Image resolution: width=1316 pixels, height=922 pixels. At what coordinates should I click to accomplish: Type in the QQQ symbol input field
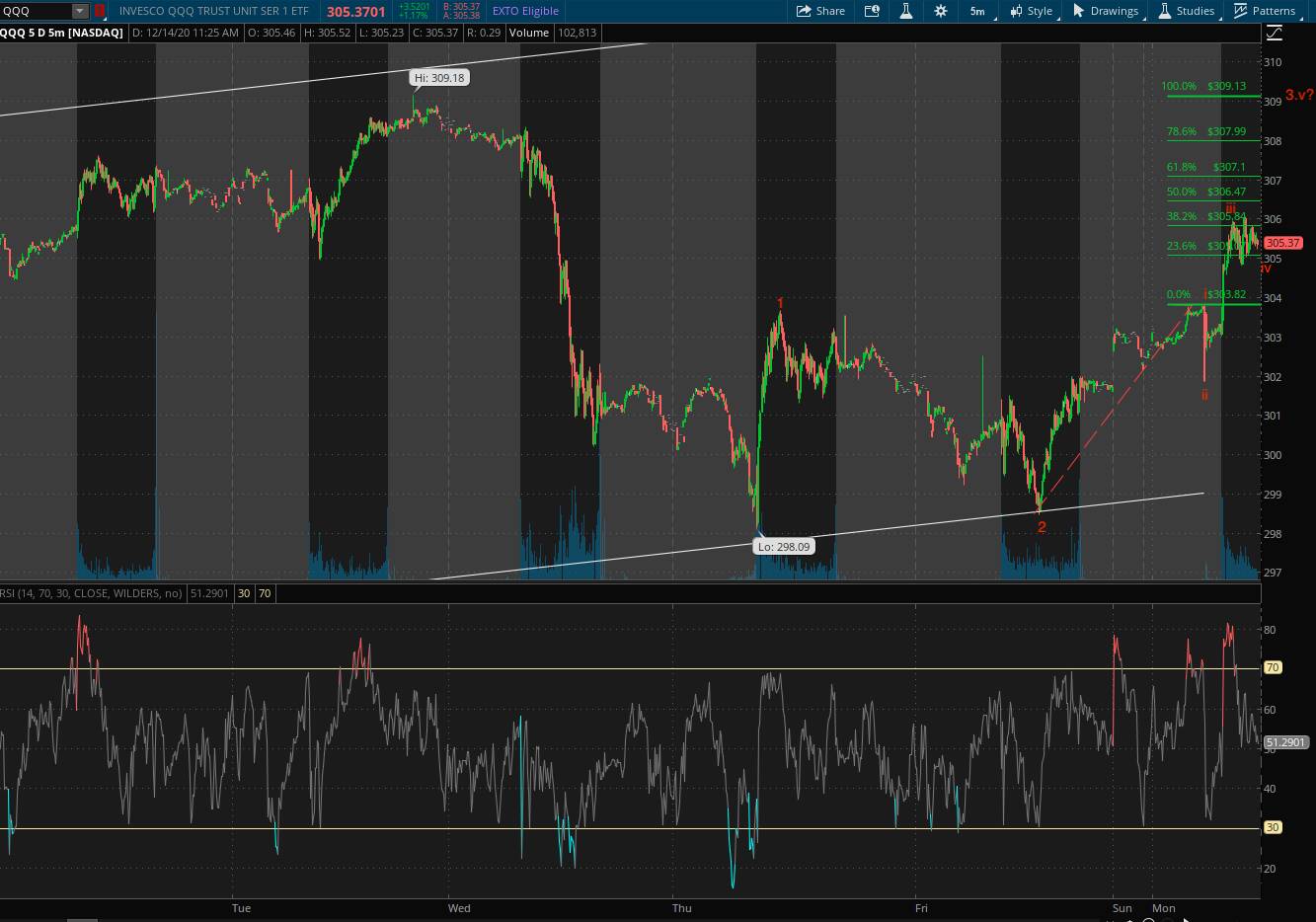(x=36, y=11)
